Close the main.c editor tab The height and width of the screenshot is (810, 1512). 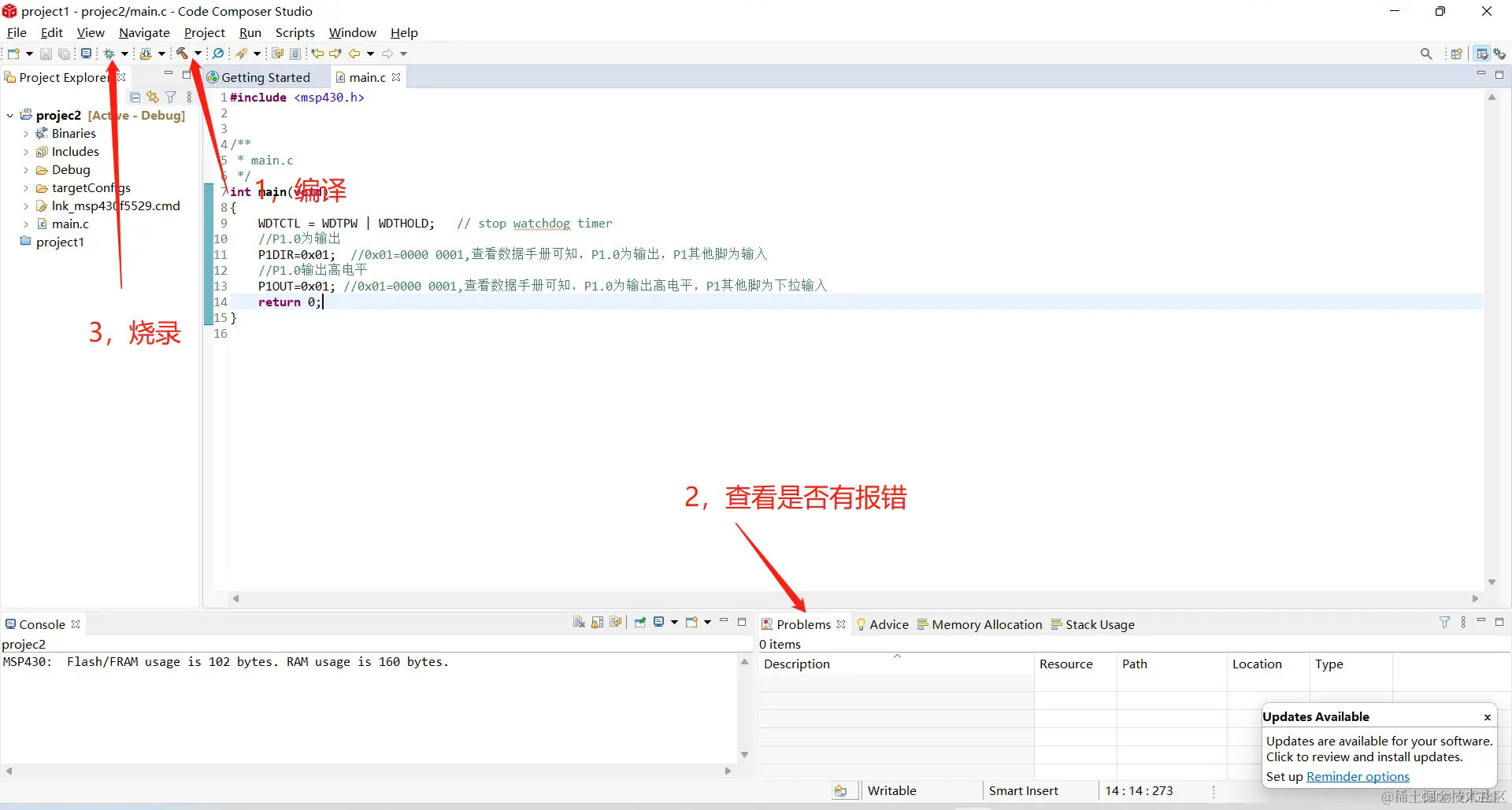point(396,77)
